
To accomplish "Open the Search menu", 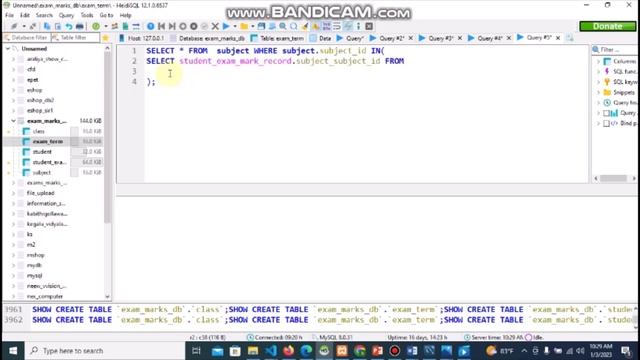I will (x=44, y=15).
